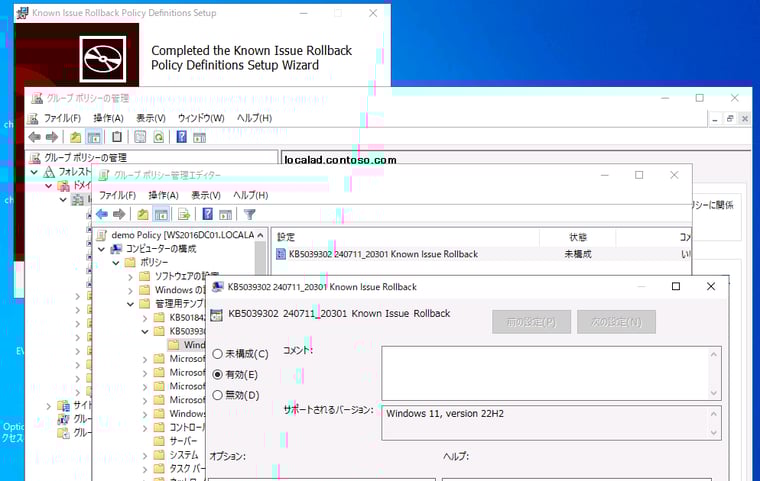This screenshot has width=760, height=481.
Task: Click export list icon in policy editor toolbar
Action: tap(184, 214)
